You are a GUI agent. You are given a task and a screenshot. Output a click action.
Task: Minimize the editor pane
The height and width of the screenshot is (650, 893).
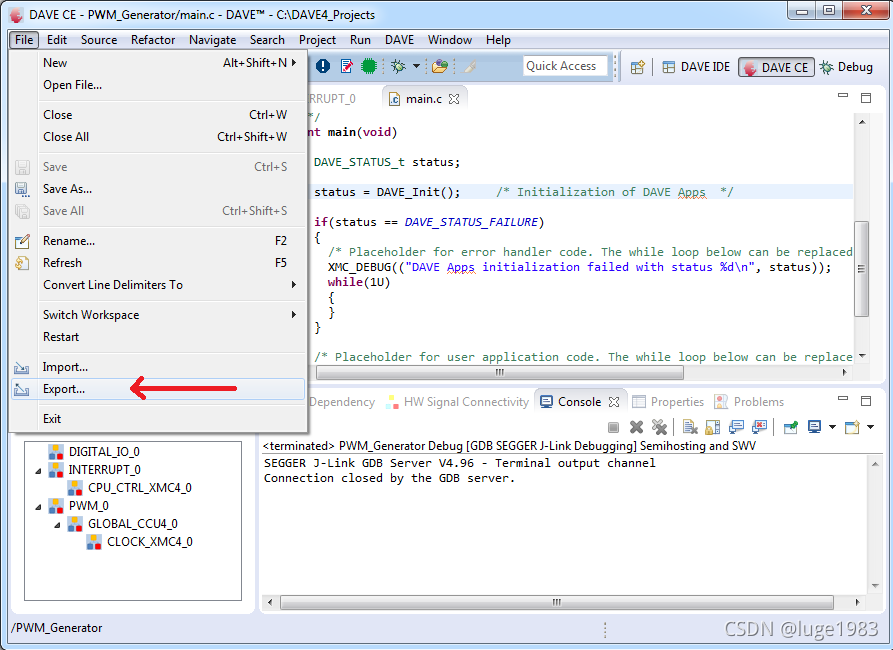coord(843,96)
